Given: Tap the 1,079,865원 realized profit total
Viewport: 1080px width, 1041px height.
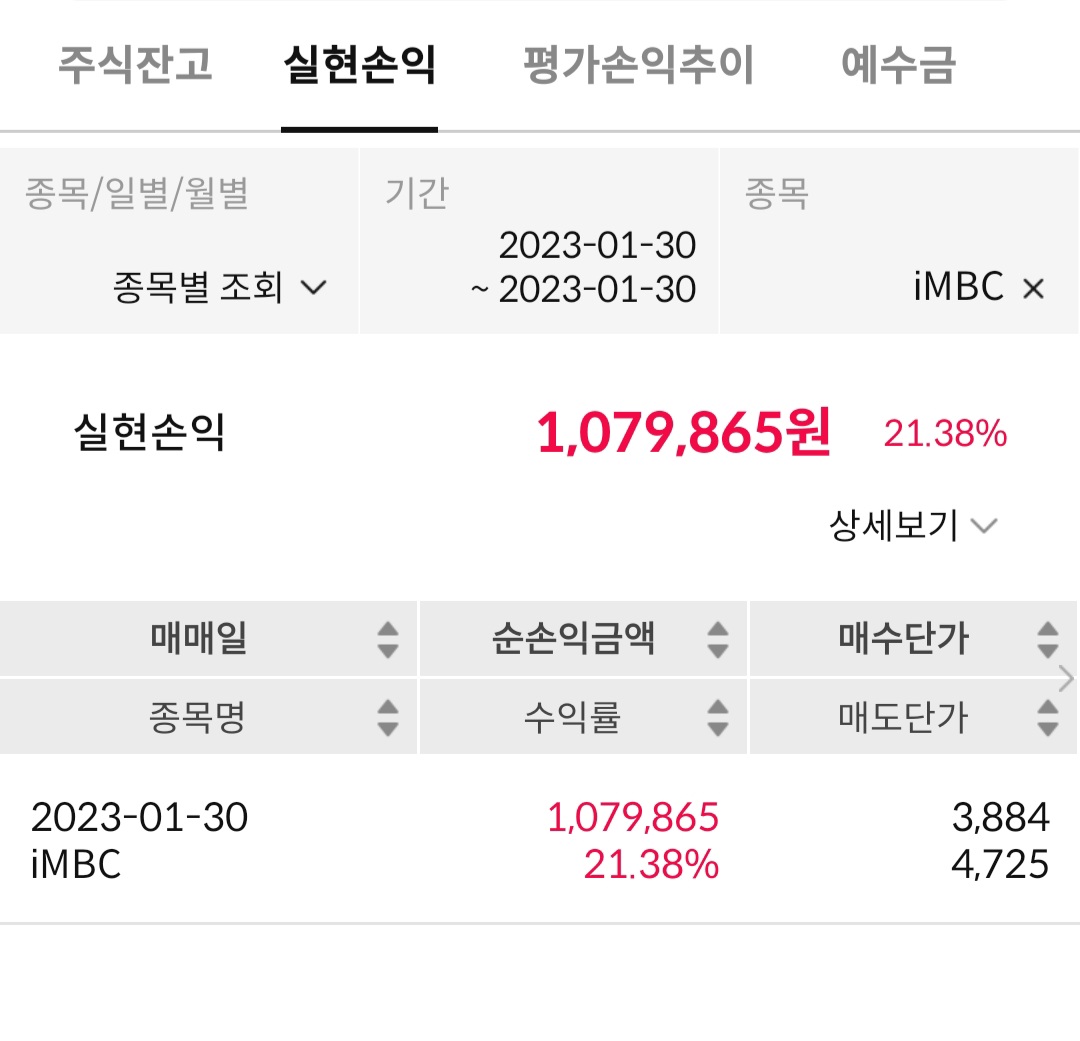Looking at the screenshot, I should (x=683, y=433).
